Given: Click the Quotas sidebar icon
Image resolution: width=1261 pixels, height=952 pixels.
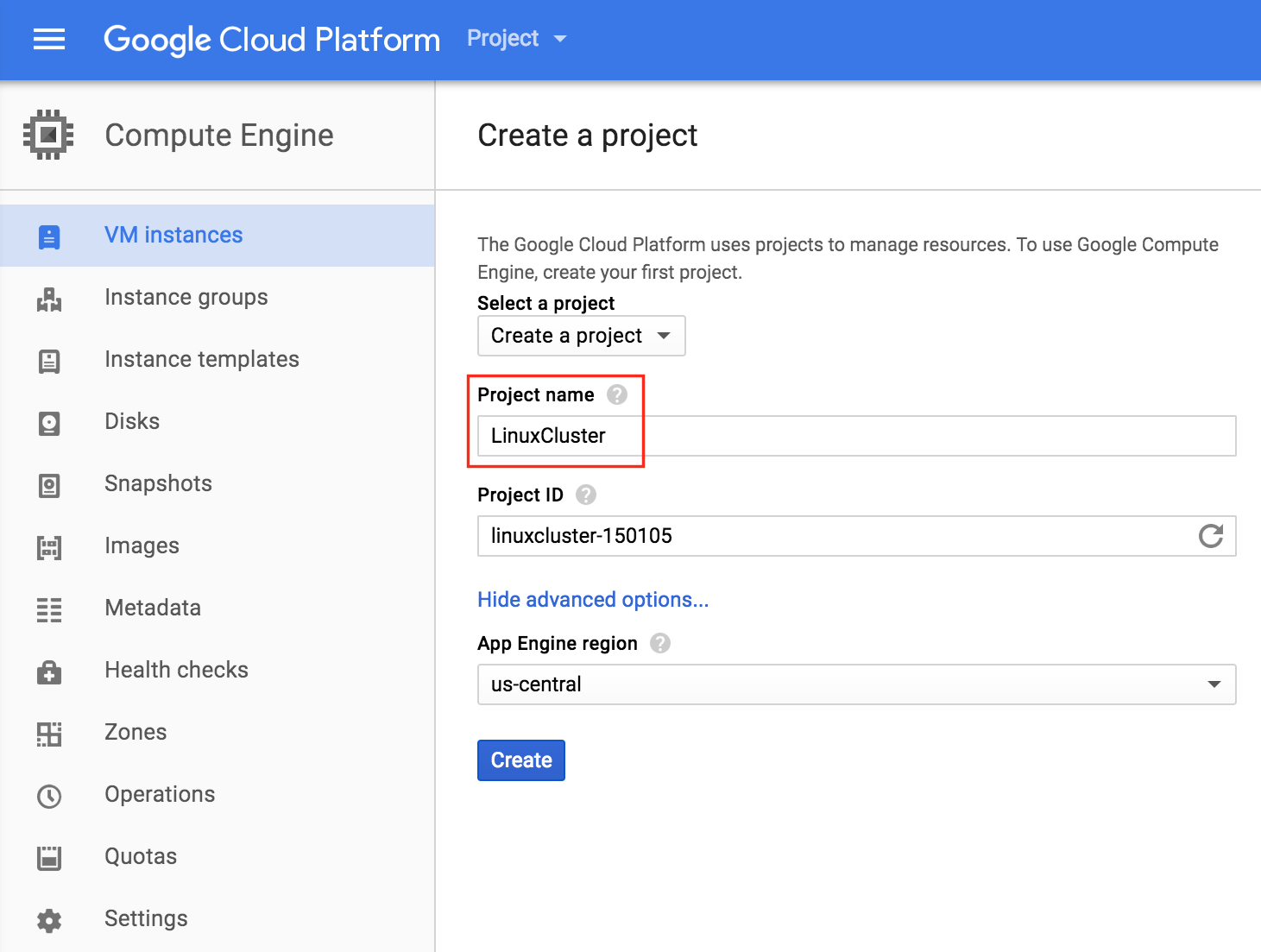Looking at the screenshot, I should (49, 858).
